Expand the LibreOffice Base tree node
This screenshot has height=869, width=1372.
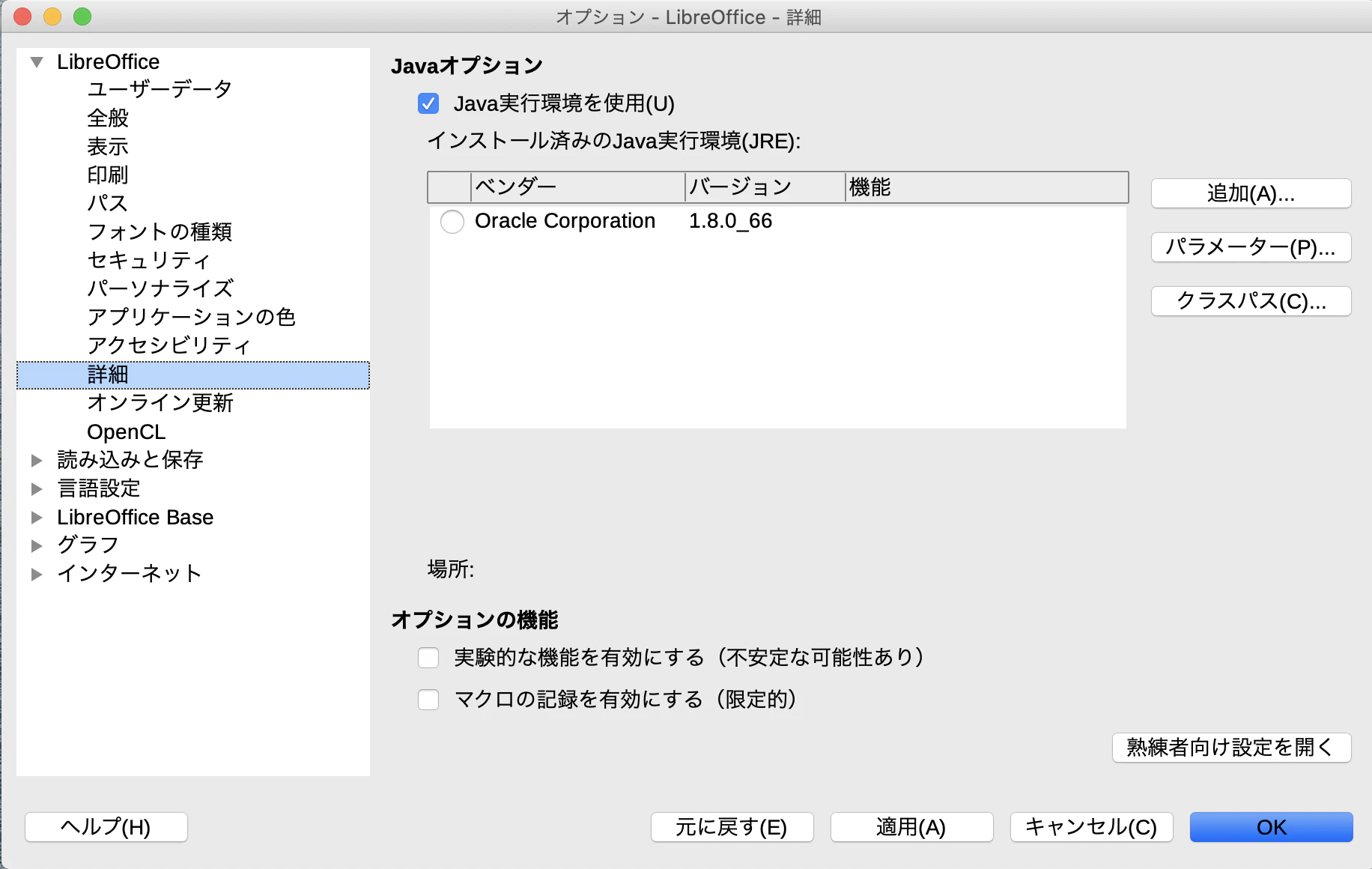point(37,518)
